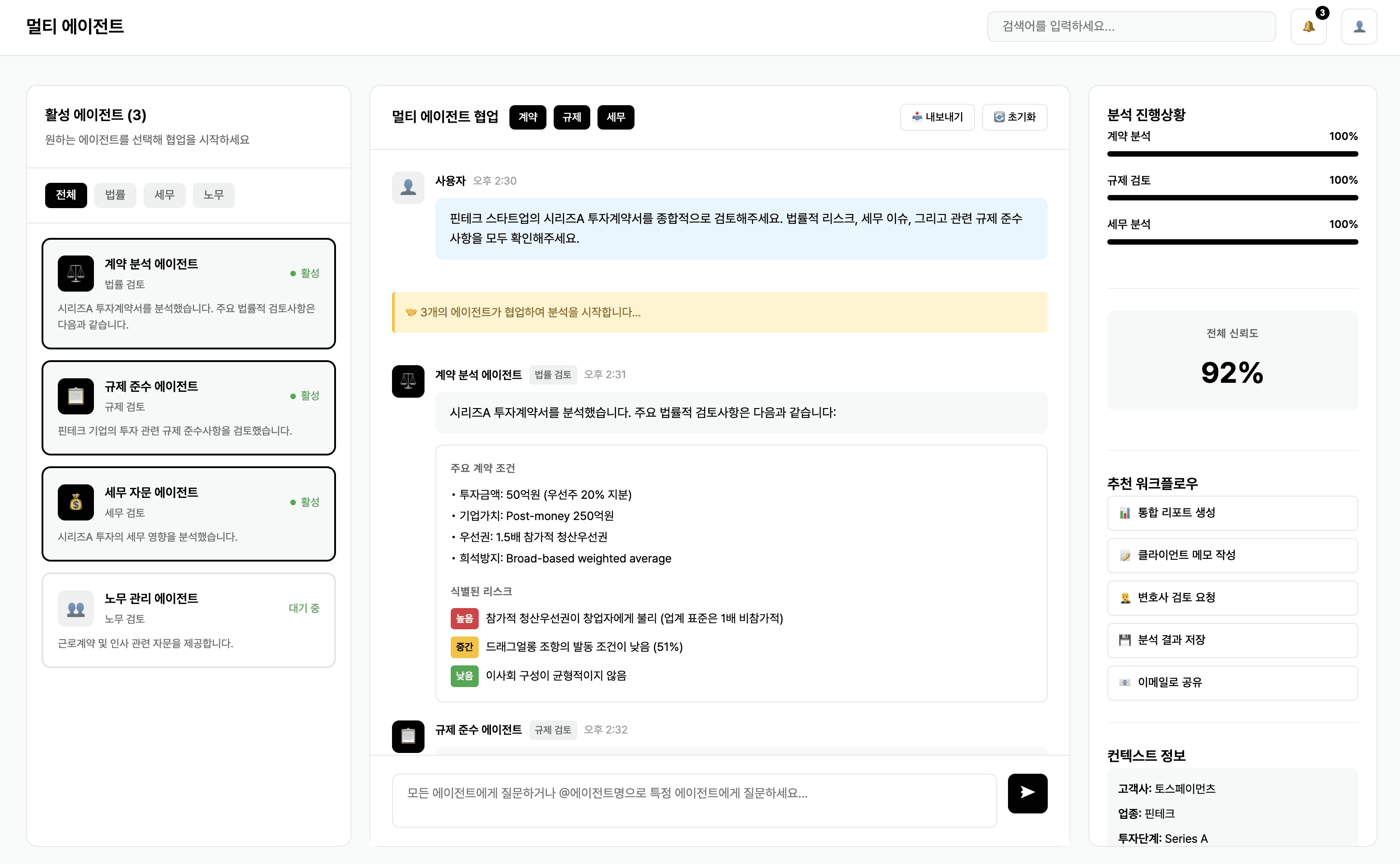Click the 변호사 검토 요청 workflow option

(x=1232, y=597)
